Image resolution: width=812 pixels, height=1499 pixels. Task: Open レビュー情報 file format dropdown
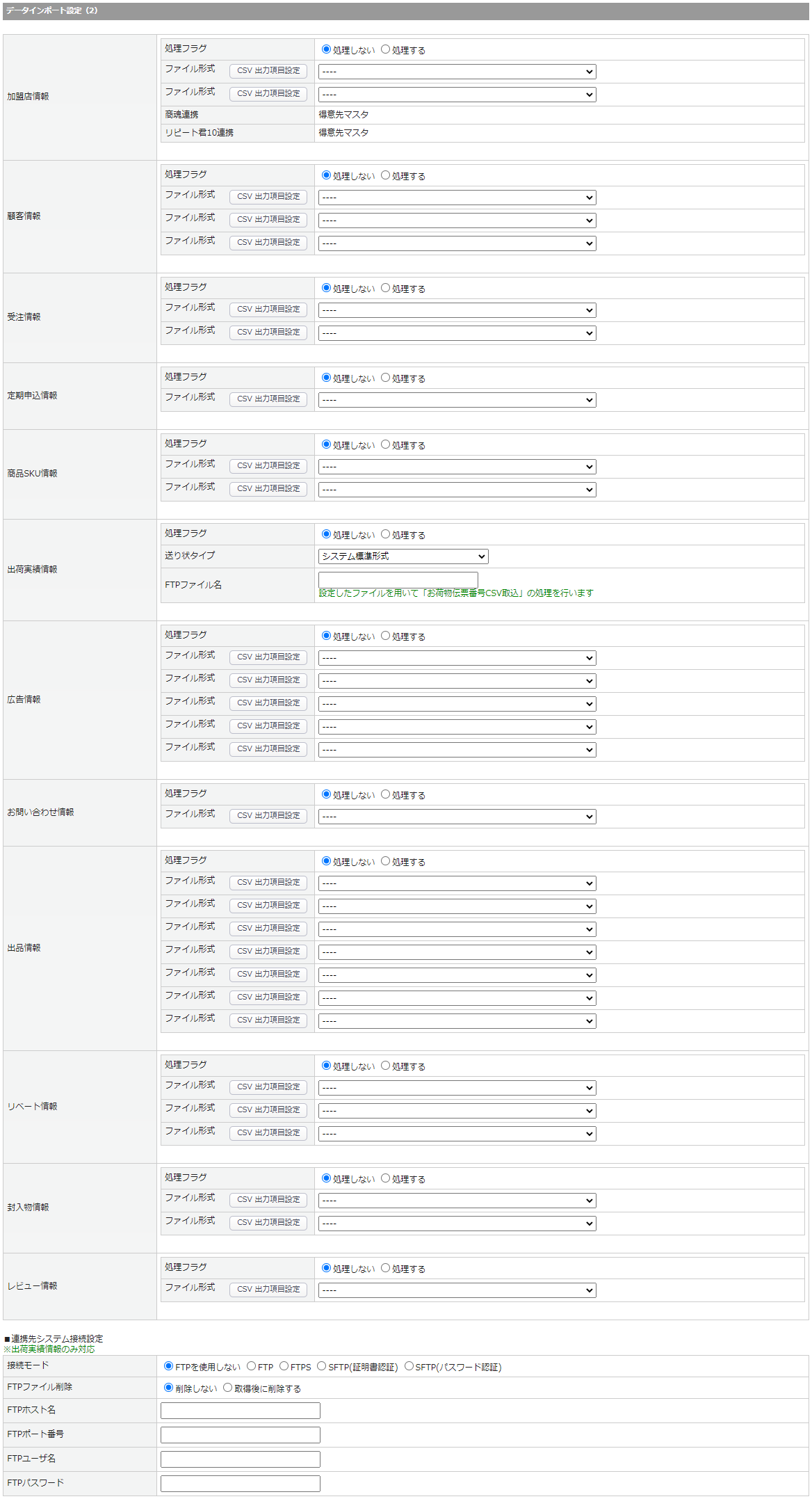(457, 1290)
